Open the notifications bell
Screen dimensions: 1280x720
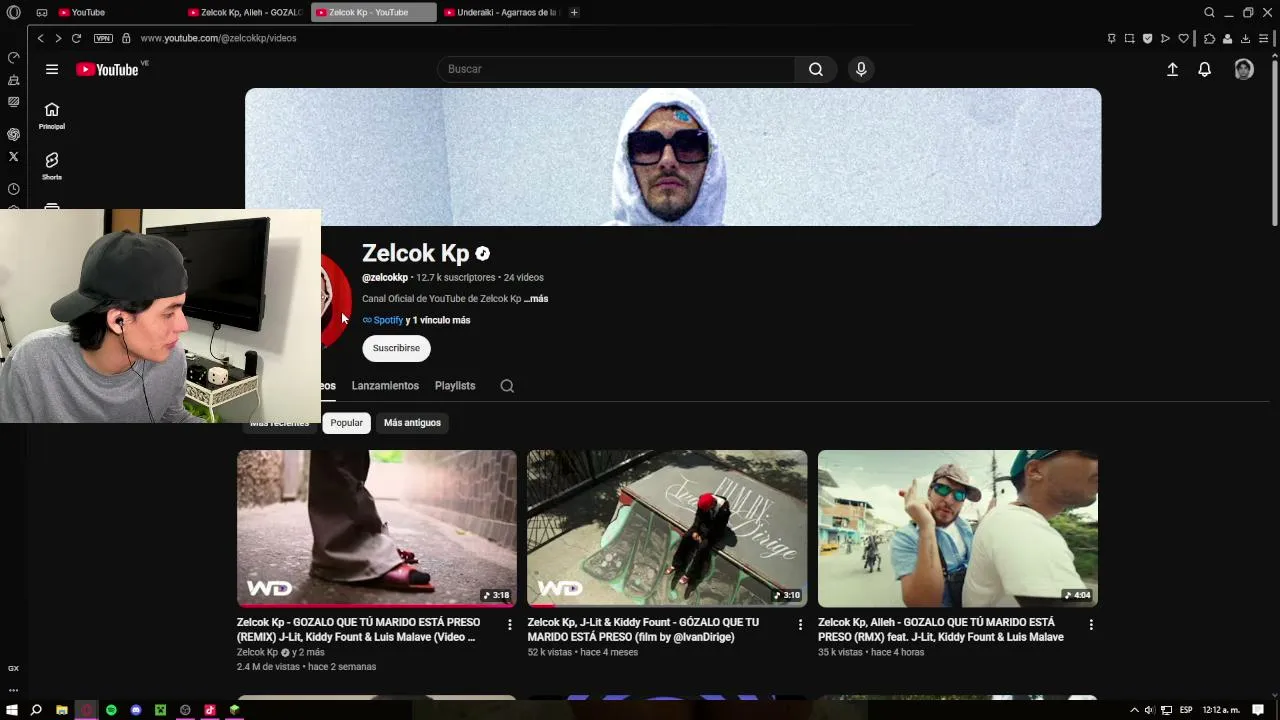coord(1205,69)
